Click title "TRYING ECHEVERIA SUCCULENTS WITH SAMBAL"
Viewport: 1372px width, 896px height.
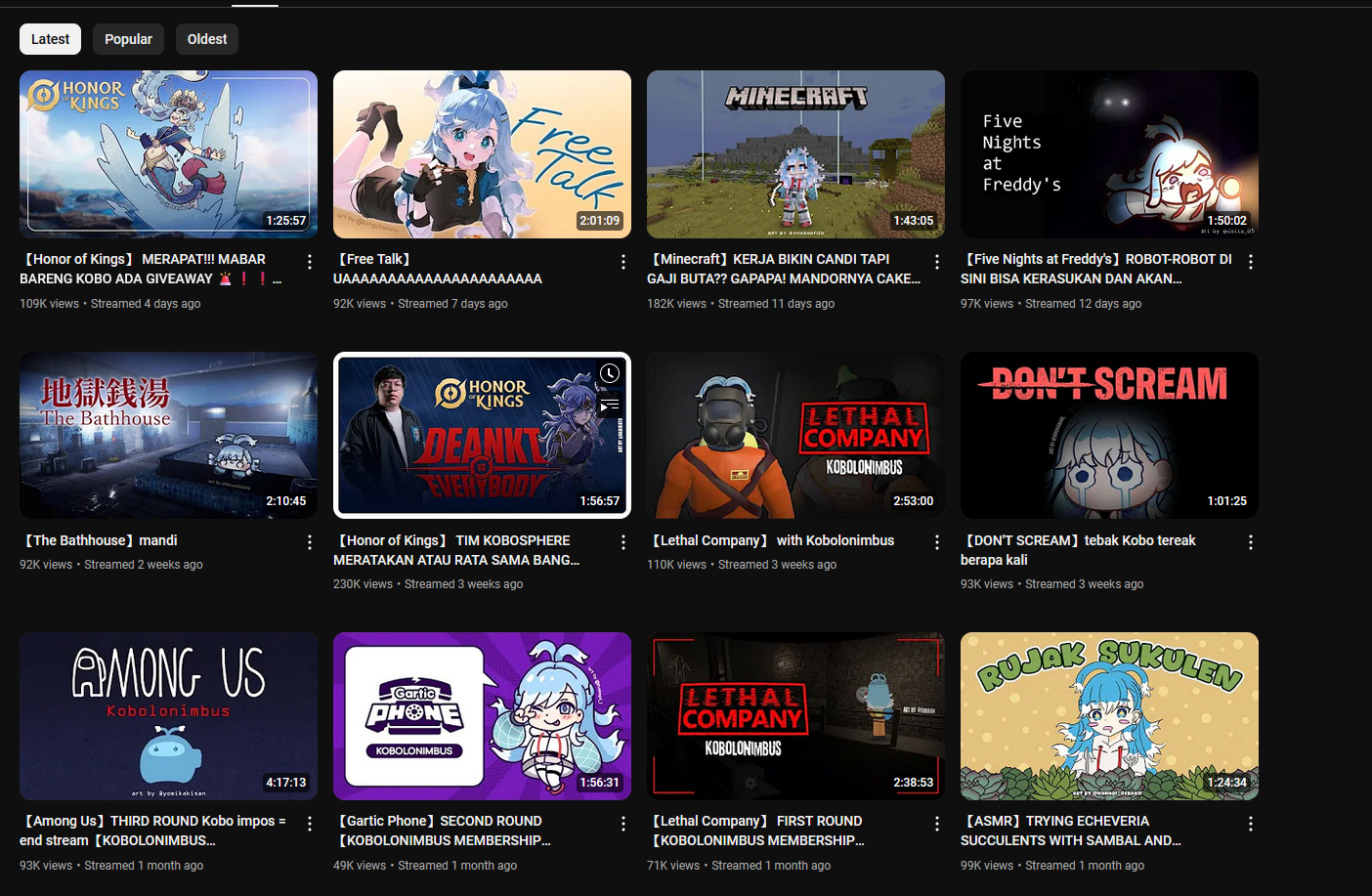click(x=1071, y=831)
